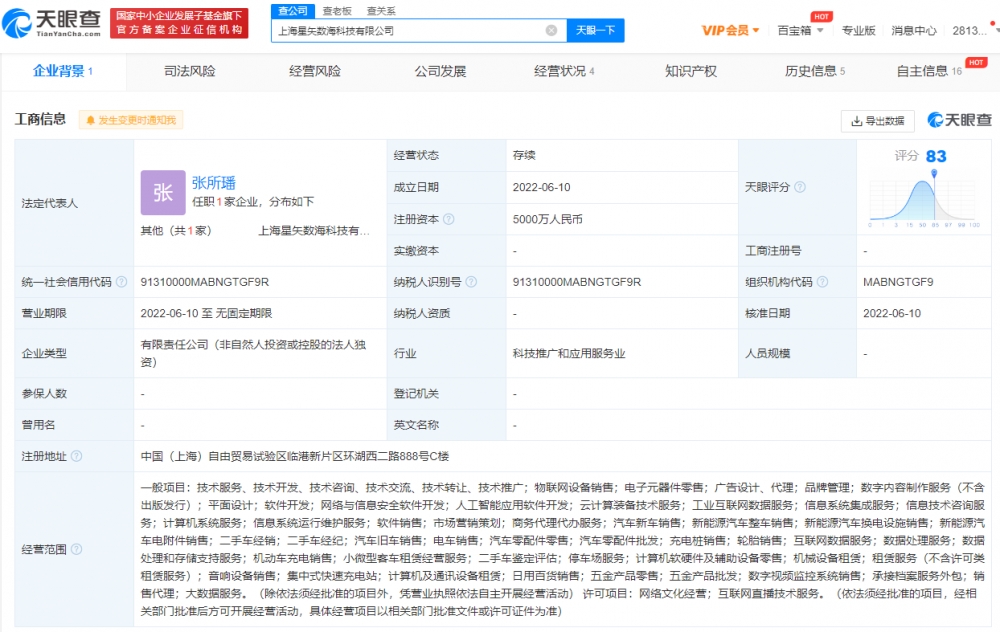This screenshot has height=632, width=1000.
Task: Click help icon beside 组织机构代码
Action: pos(821,282)
